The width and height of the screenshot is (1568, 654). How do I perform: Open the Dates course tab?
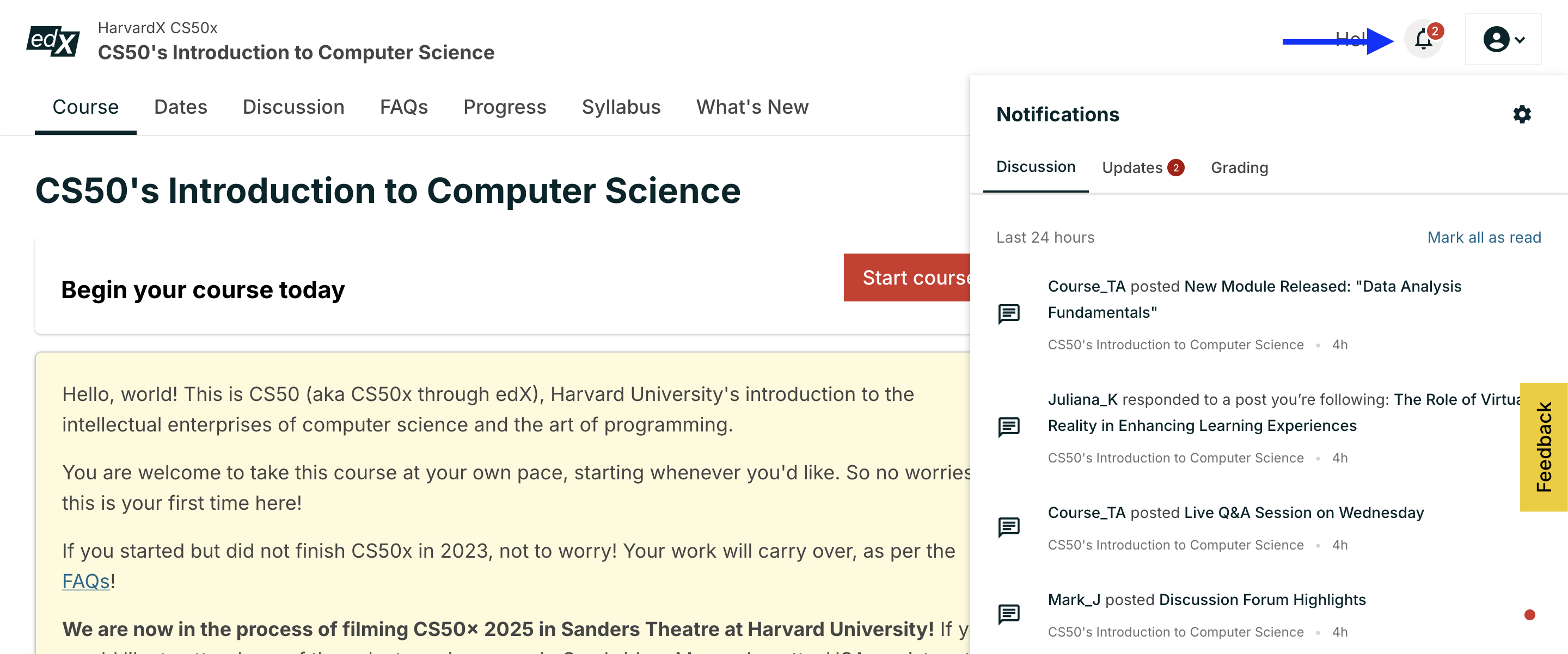(180, 107)
